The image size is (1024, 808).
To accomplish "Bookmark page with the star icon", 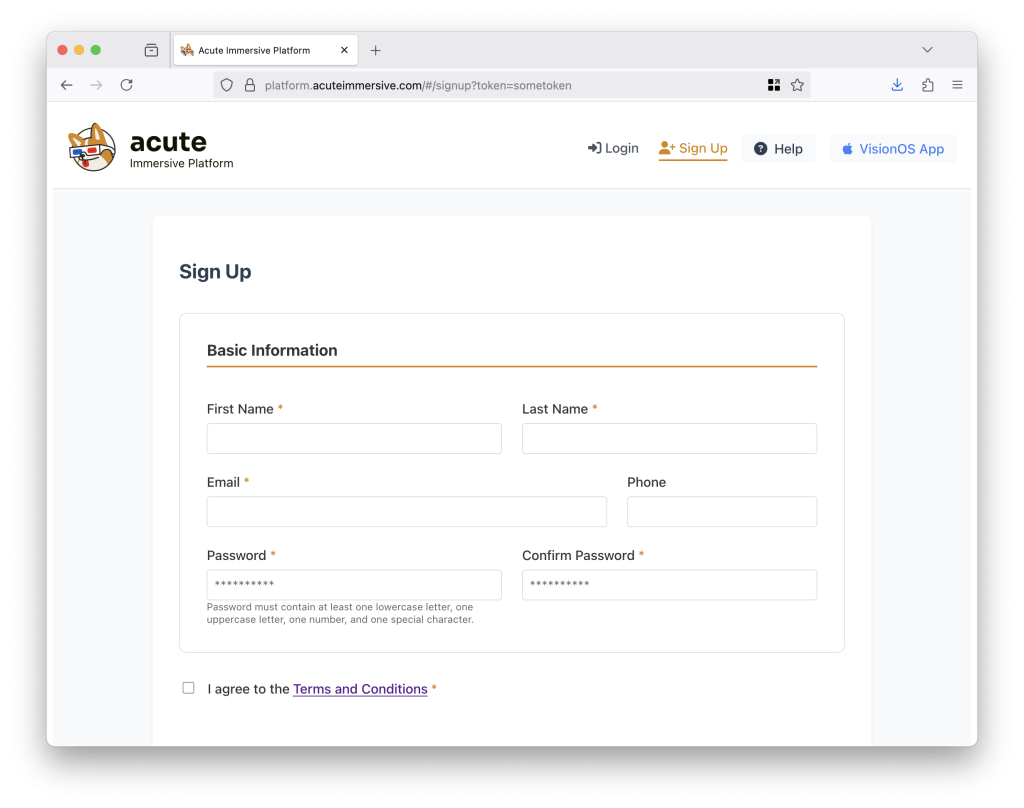I will [797, 85].
